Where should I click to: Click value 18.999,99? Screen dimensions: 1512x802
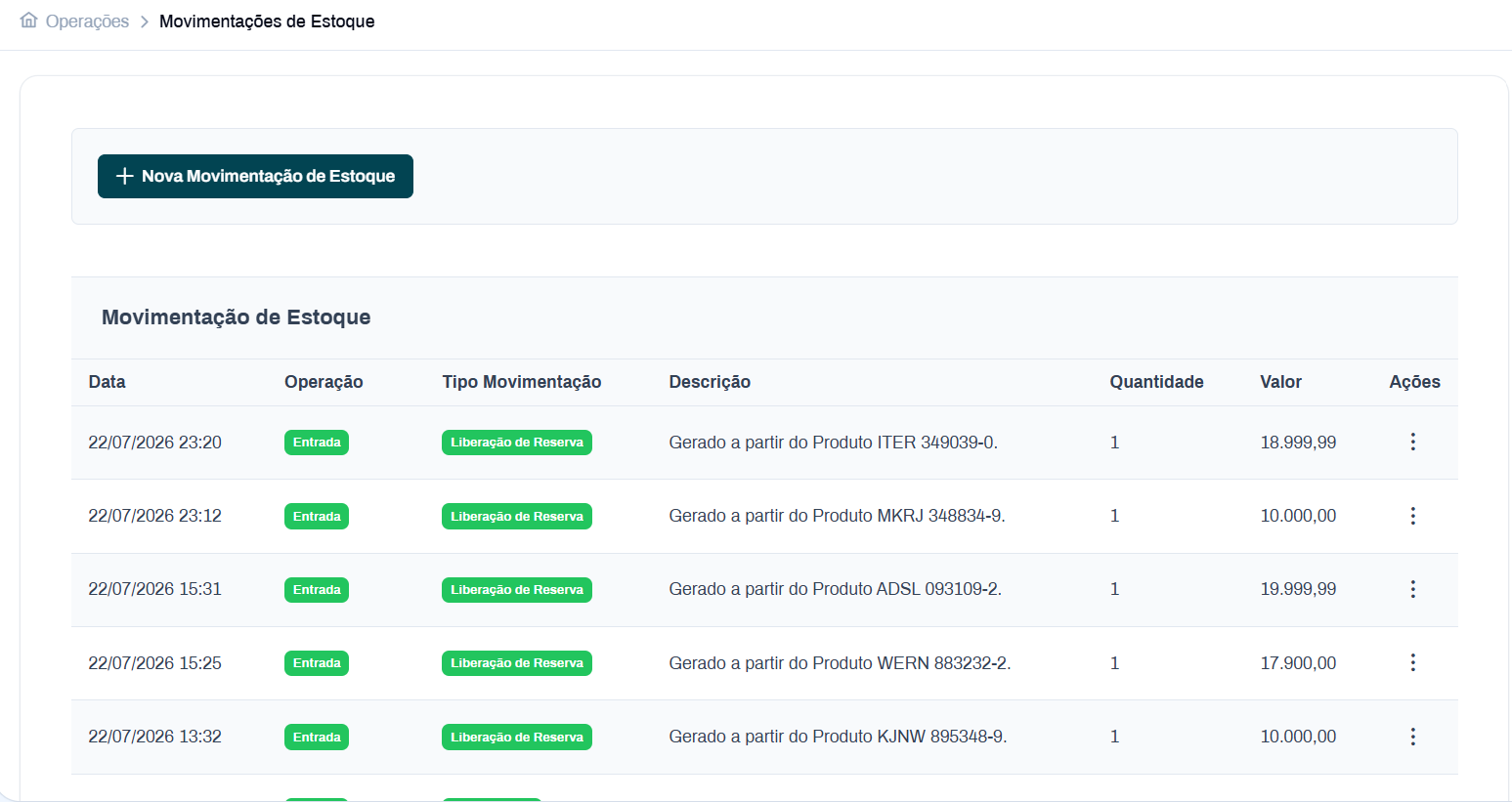click(1298, 443)
